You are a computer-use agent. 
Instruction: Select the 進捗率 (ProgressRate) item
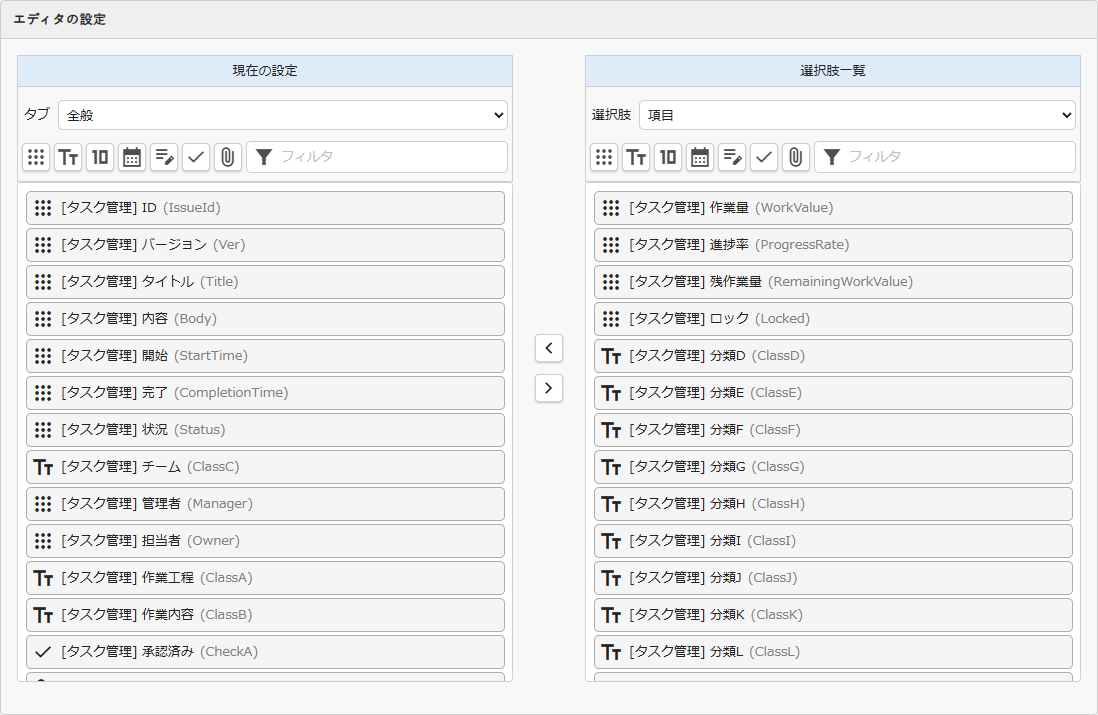[833, 245]
